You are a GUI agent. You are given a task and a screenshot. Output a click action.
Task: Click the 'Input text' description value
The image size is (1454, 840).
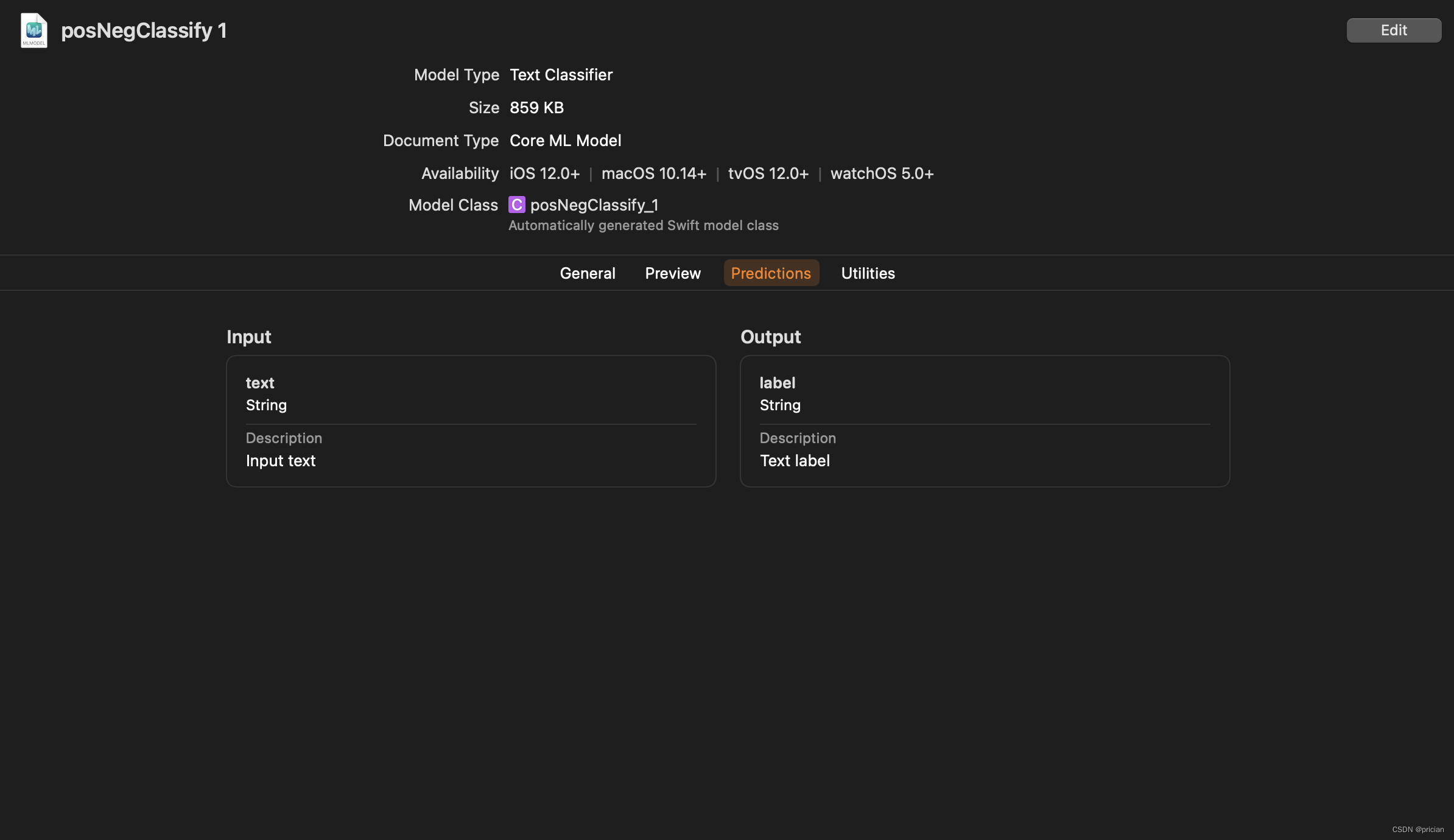(281, 461)
